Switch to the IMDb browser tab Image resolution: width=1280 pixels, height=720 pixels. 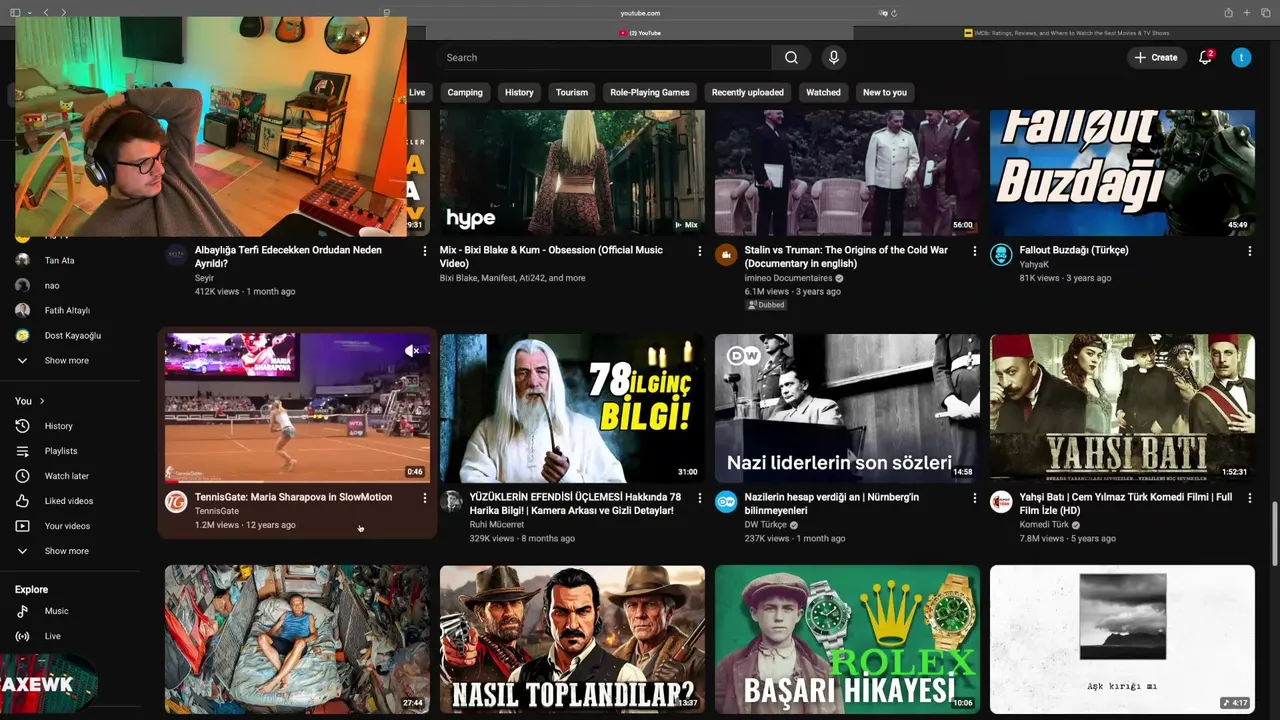tap(1066, 33)
